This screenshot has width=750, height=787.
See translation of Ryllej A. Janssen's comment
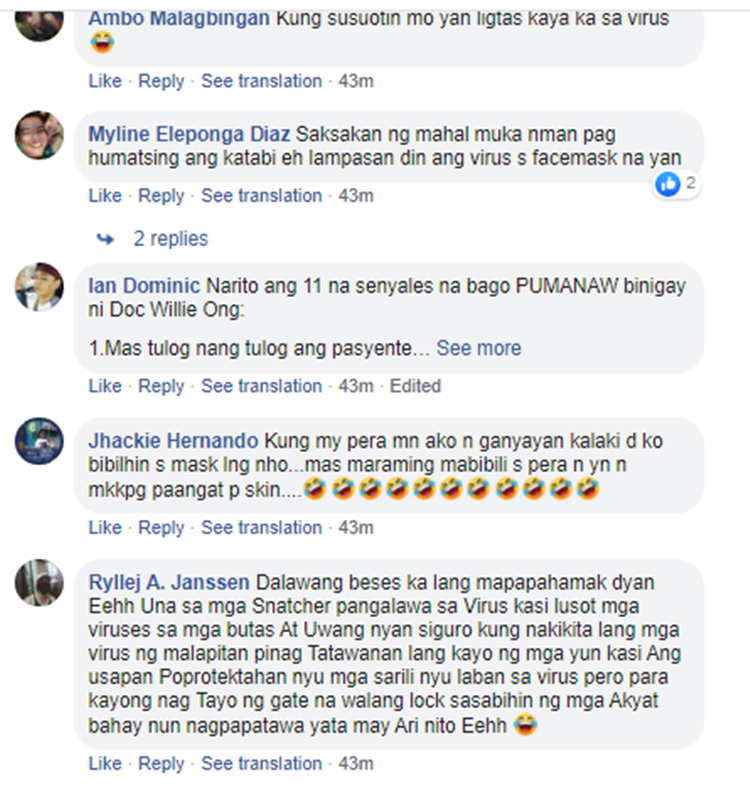(262, 763)
